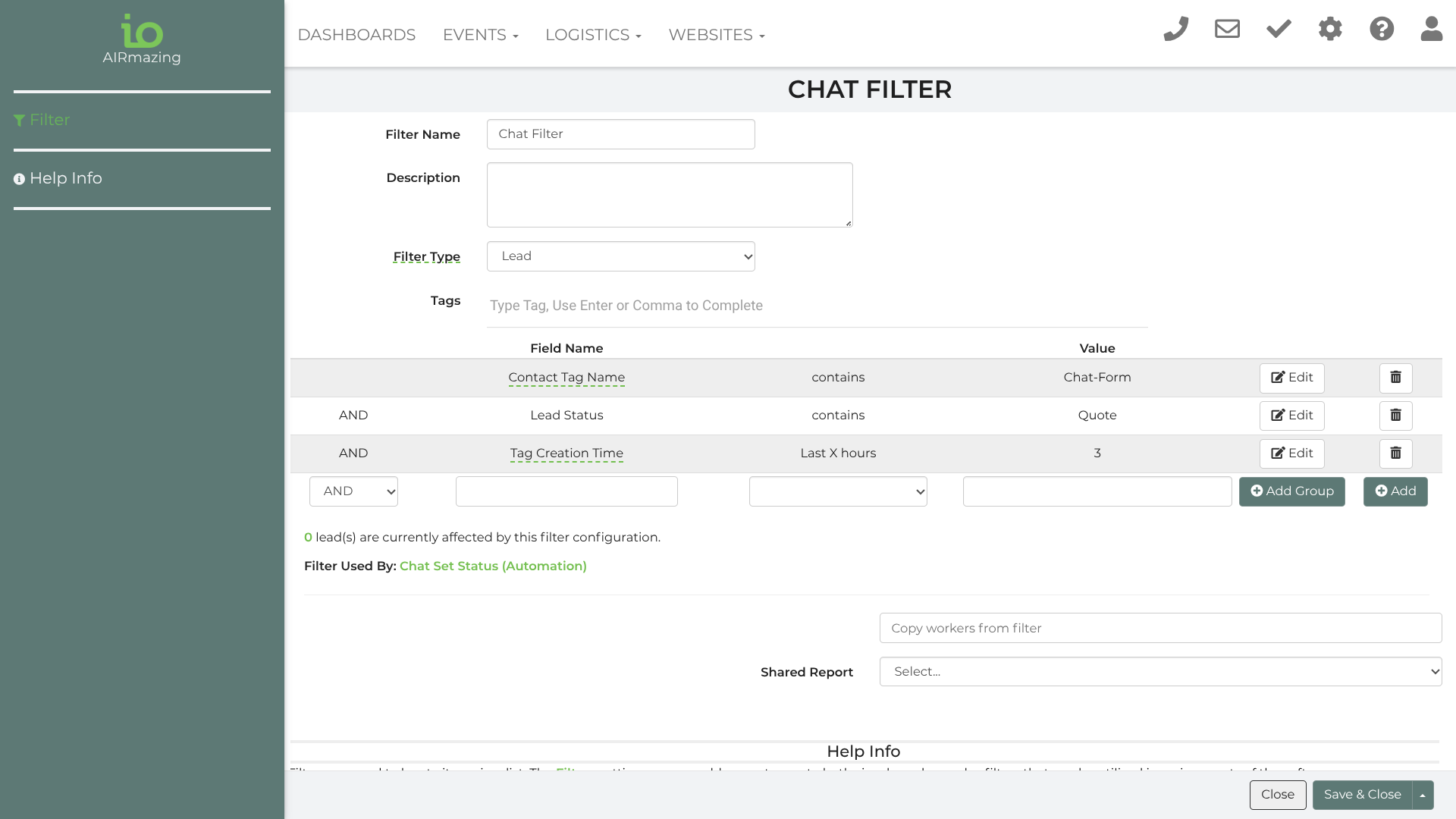1456x819 pixels.
Task: Expand Save & Close options arrow
Action: [1423, 795]
